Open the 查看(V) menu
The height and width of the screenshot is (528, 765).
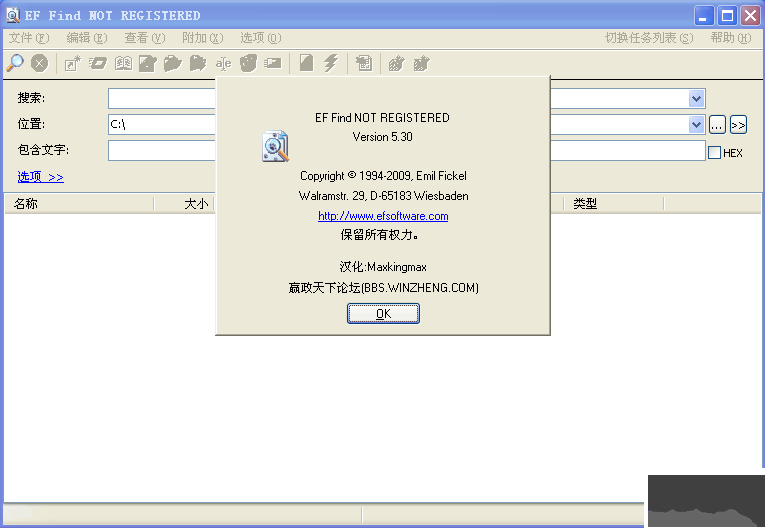[x=145, y=38]
